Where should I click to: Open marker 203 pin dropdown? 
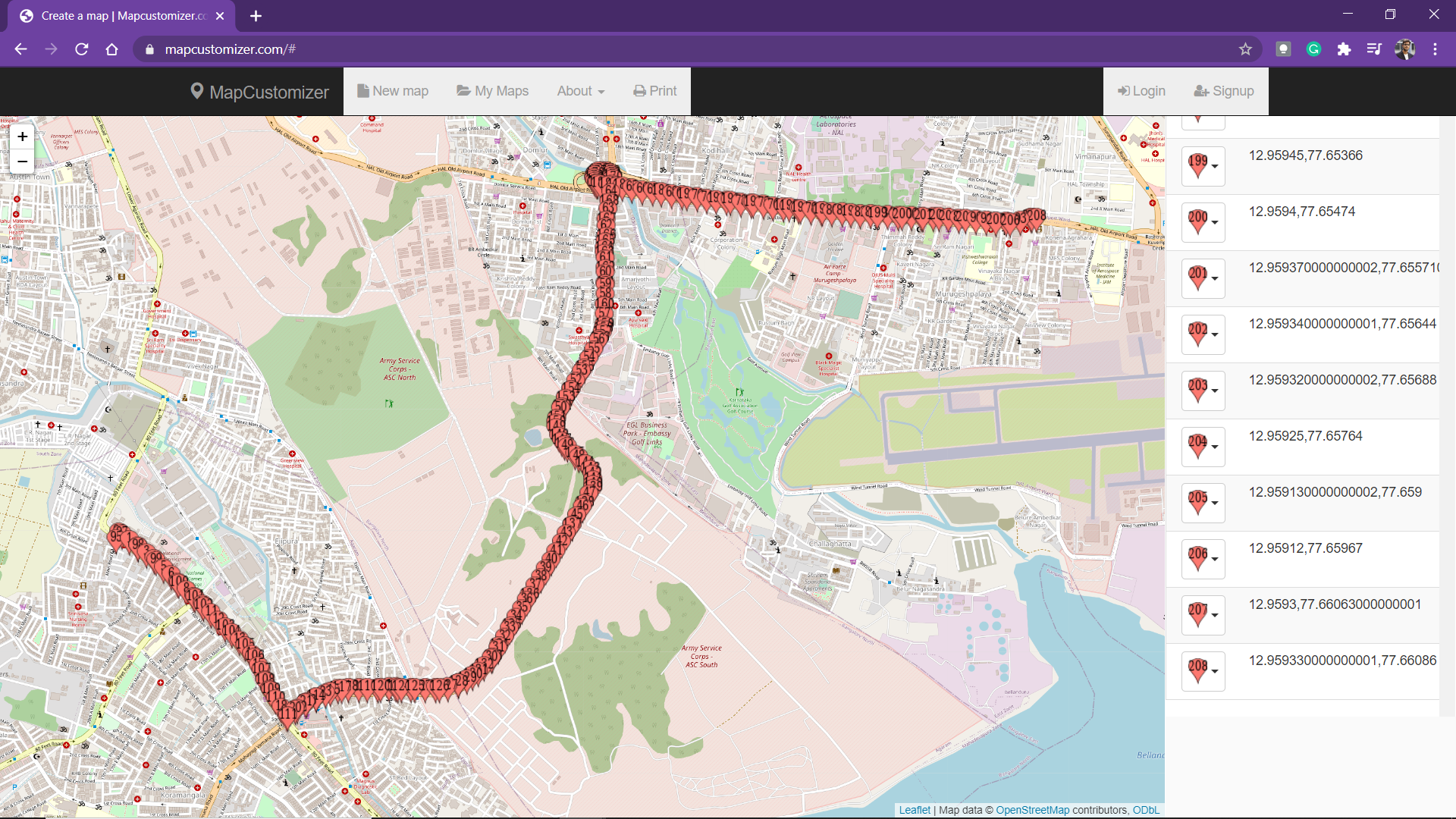1203,391
